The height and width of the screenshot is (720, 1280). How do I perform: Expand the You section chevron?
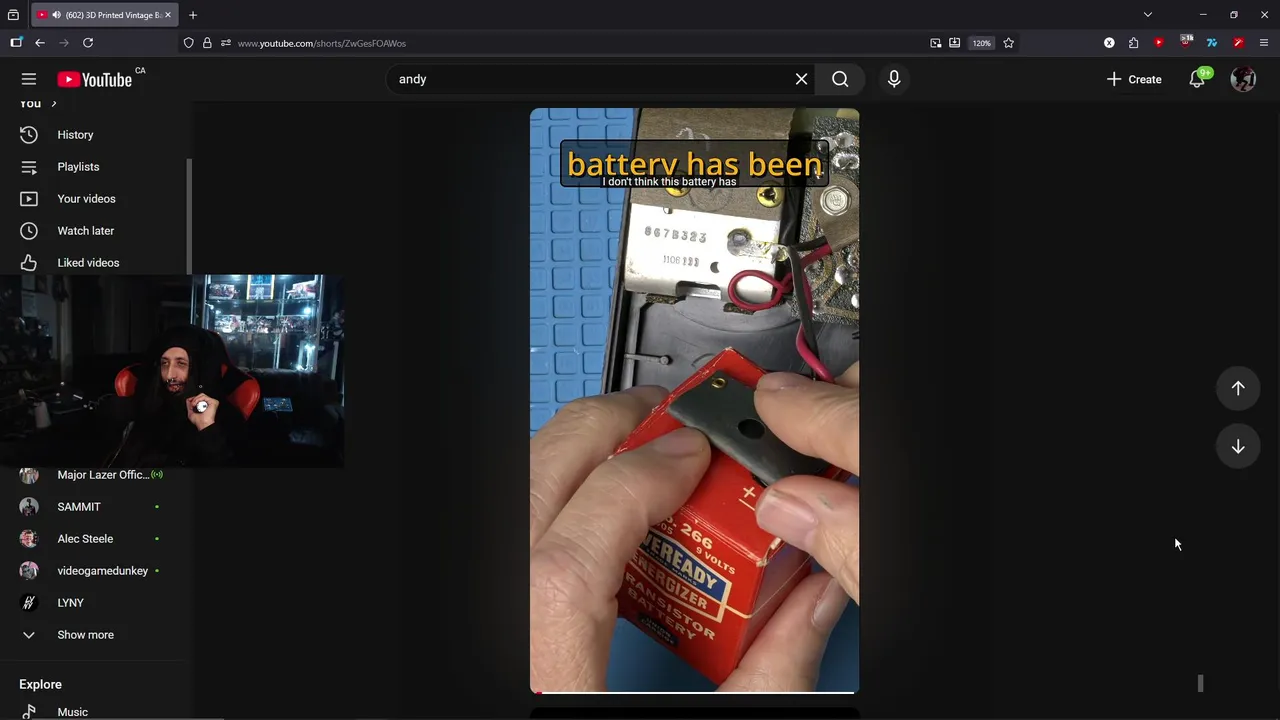coord(54,104)
